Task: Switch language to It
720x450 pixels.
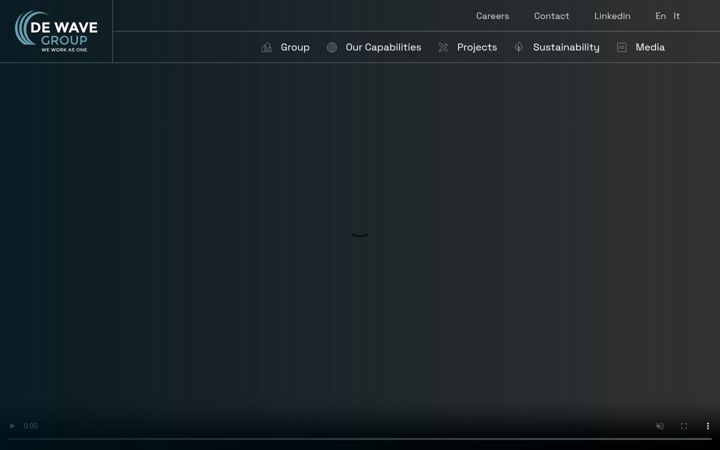Action: [x=676, y=16]
